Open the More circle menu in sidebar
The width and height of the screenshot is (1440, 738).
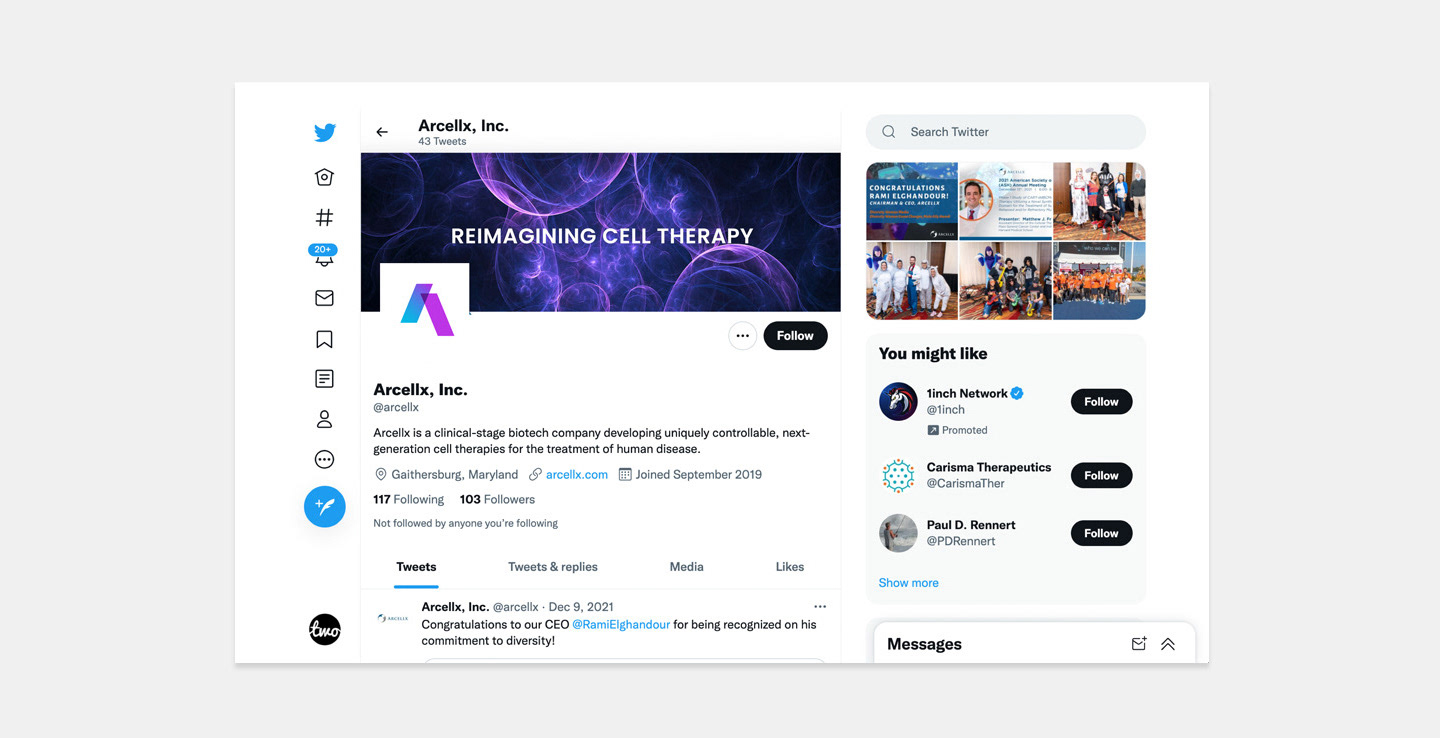click(x=324, y=460)
